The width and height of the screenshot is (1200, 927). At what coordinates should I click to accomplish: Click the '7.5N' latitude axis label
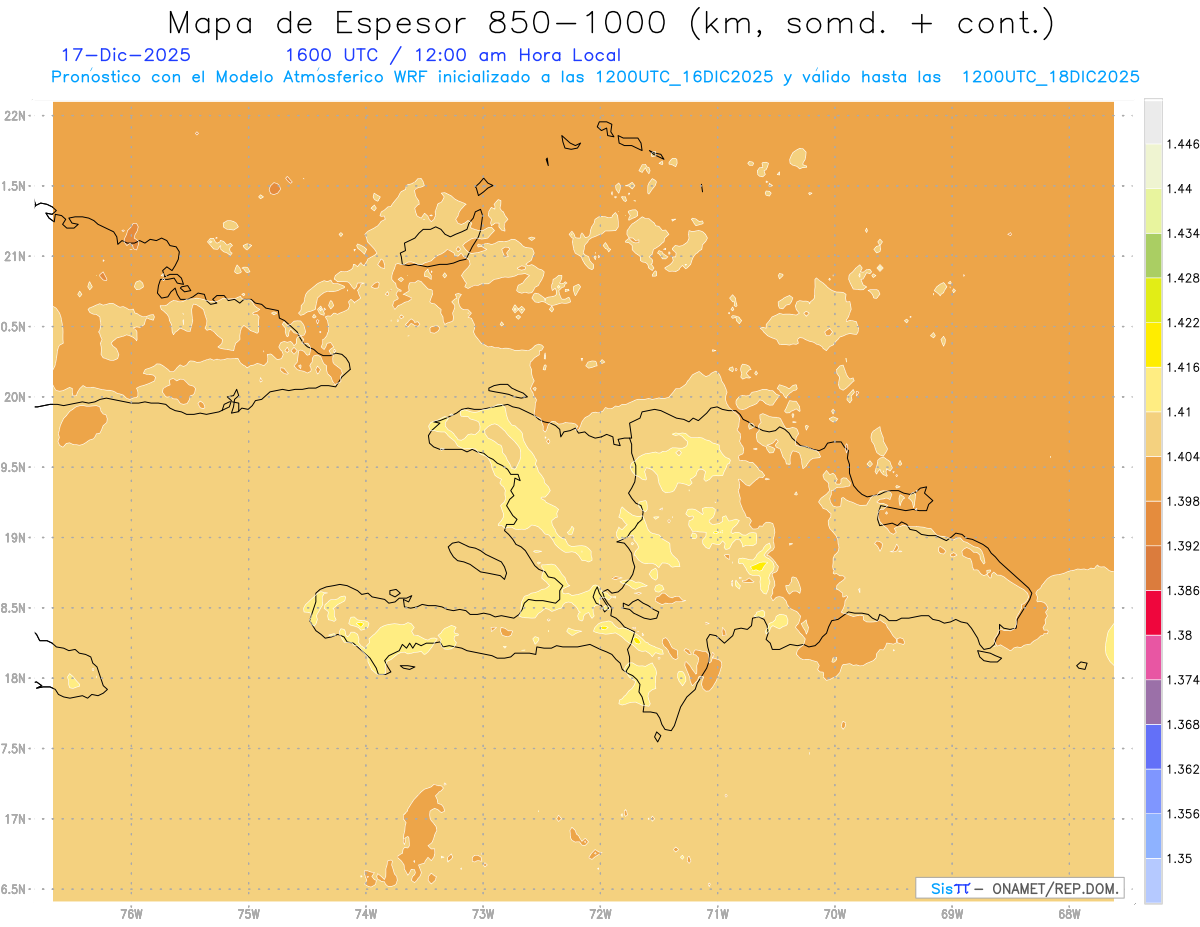click(x=14, y=748)
